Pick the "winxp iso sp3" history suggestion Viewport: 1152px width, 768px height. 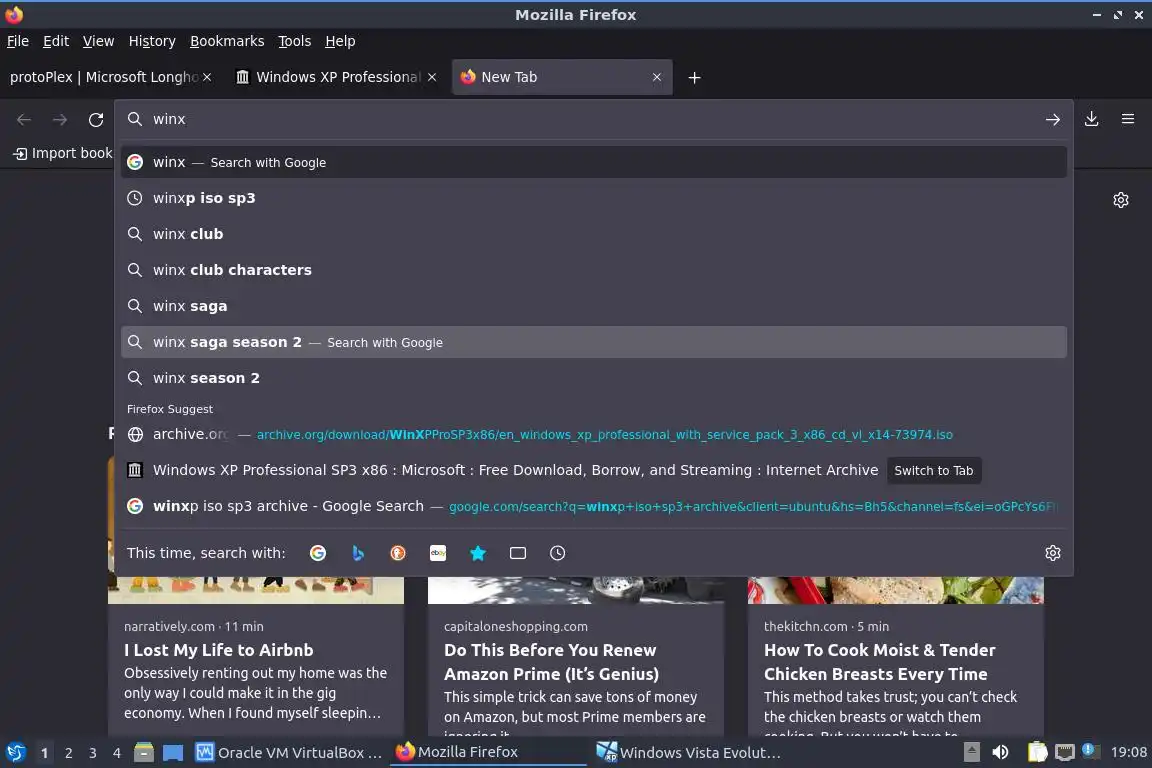[x=594, y=198]
